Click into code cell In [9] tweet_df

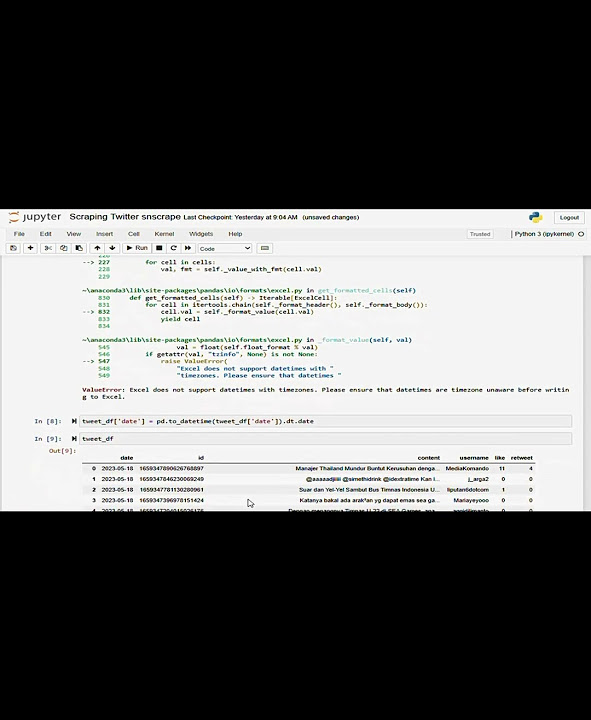(x=326, y=439)
